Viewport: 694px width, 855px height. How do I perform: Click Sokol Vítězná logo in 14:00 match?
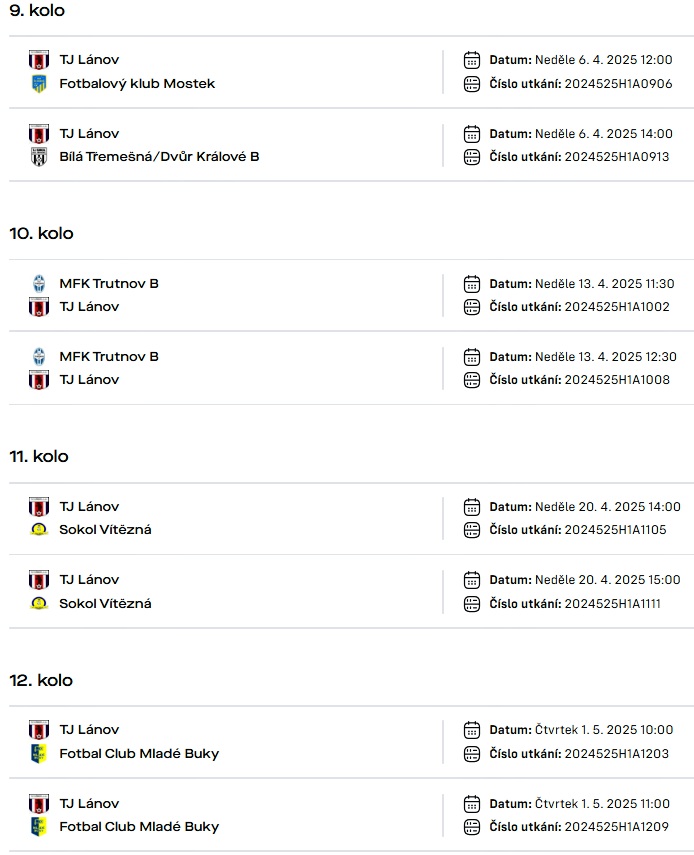[39, 529]
